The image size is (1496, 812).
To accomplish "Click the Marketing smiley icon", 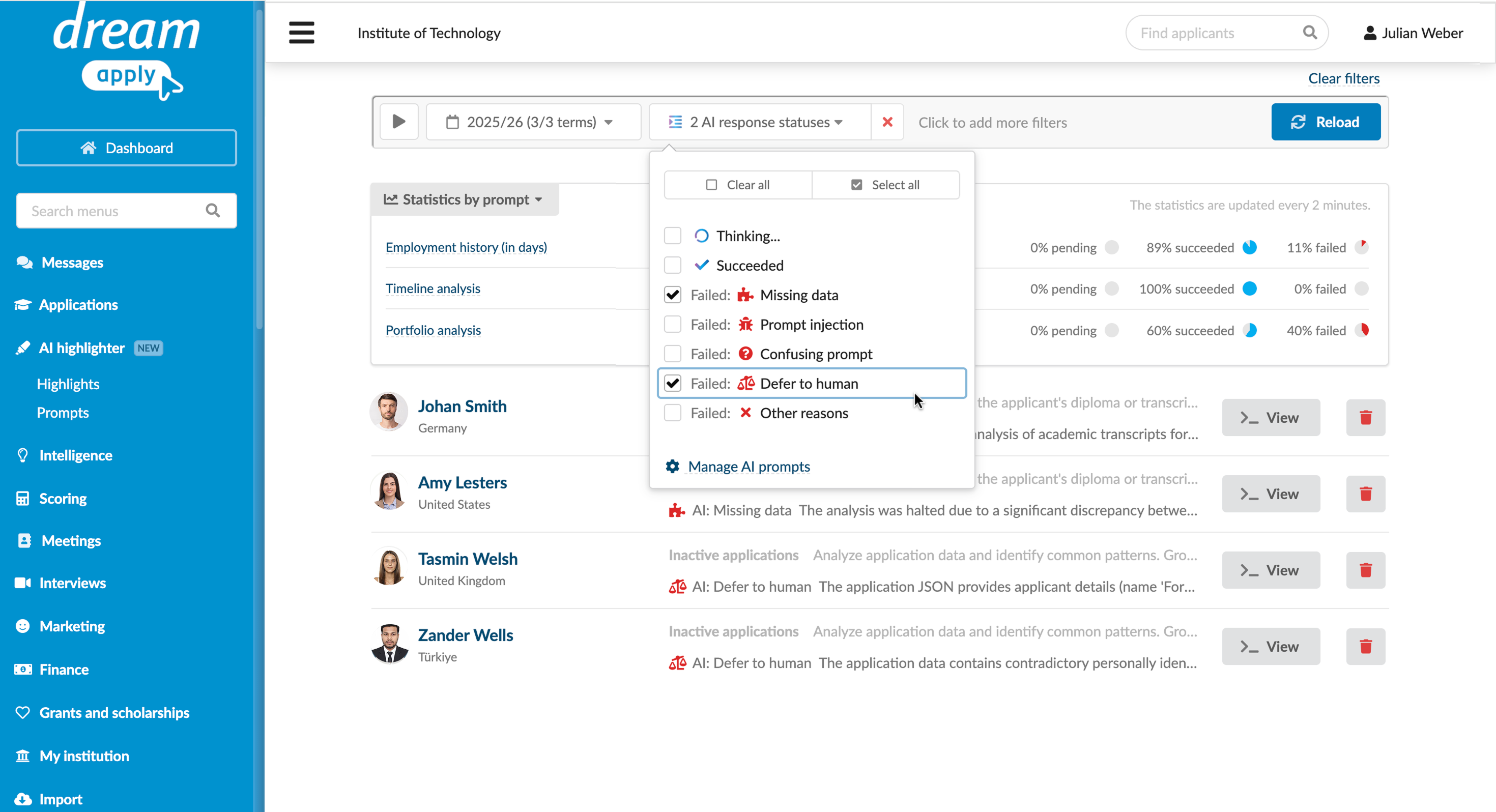I will click(x=23, y=626).
